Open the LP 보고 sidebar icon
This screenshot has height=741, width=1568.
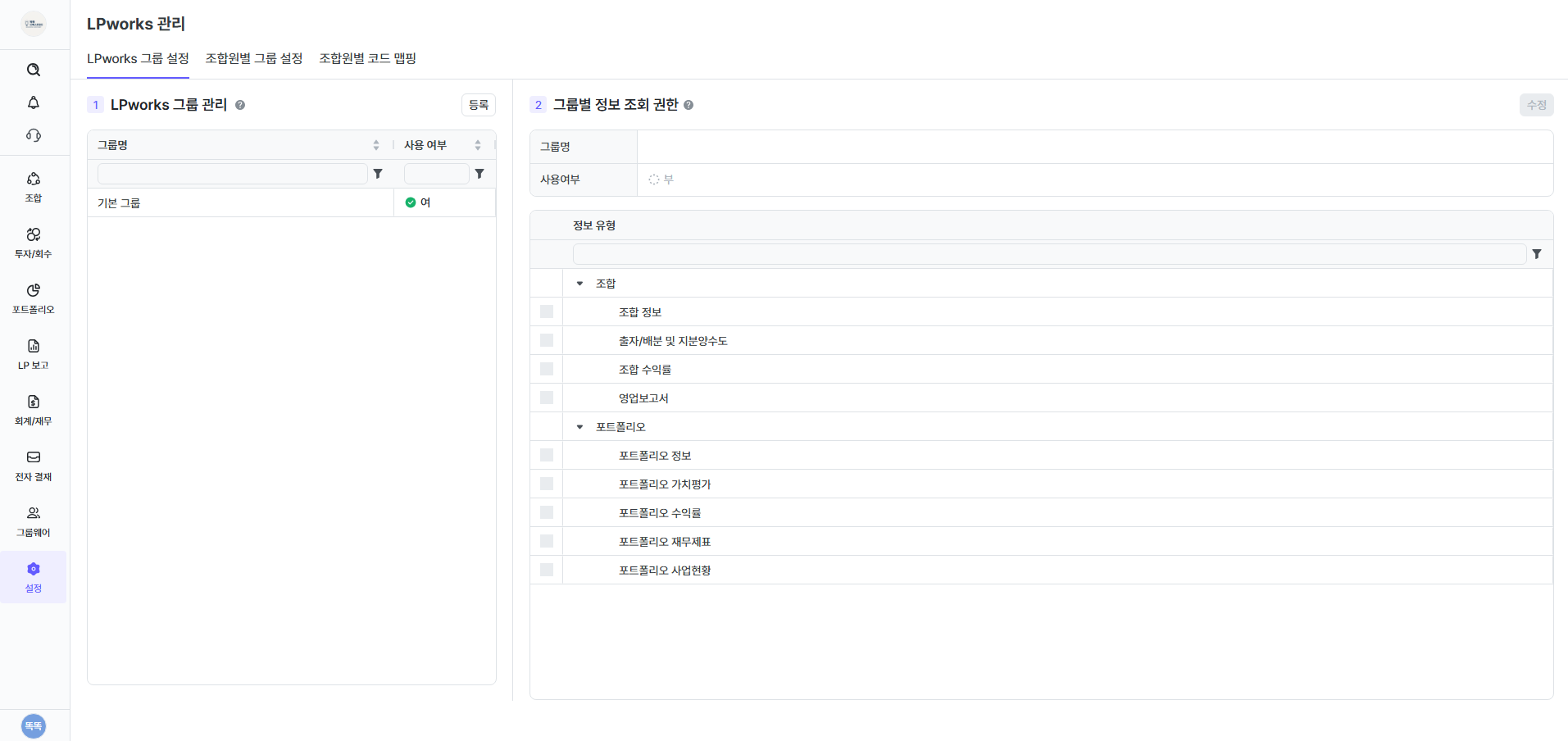pyautogui.click(x=34, y=354)
